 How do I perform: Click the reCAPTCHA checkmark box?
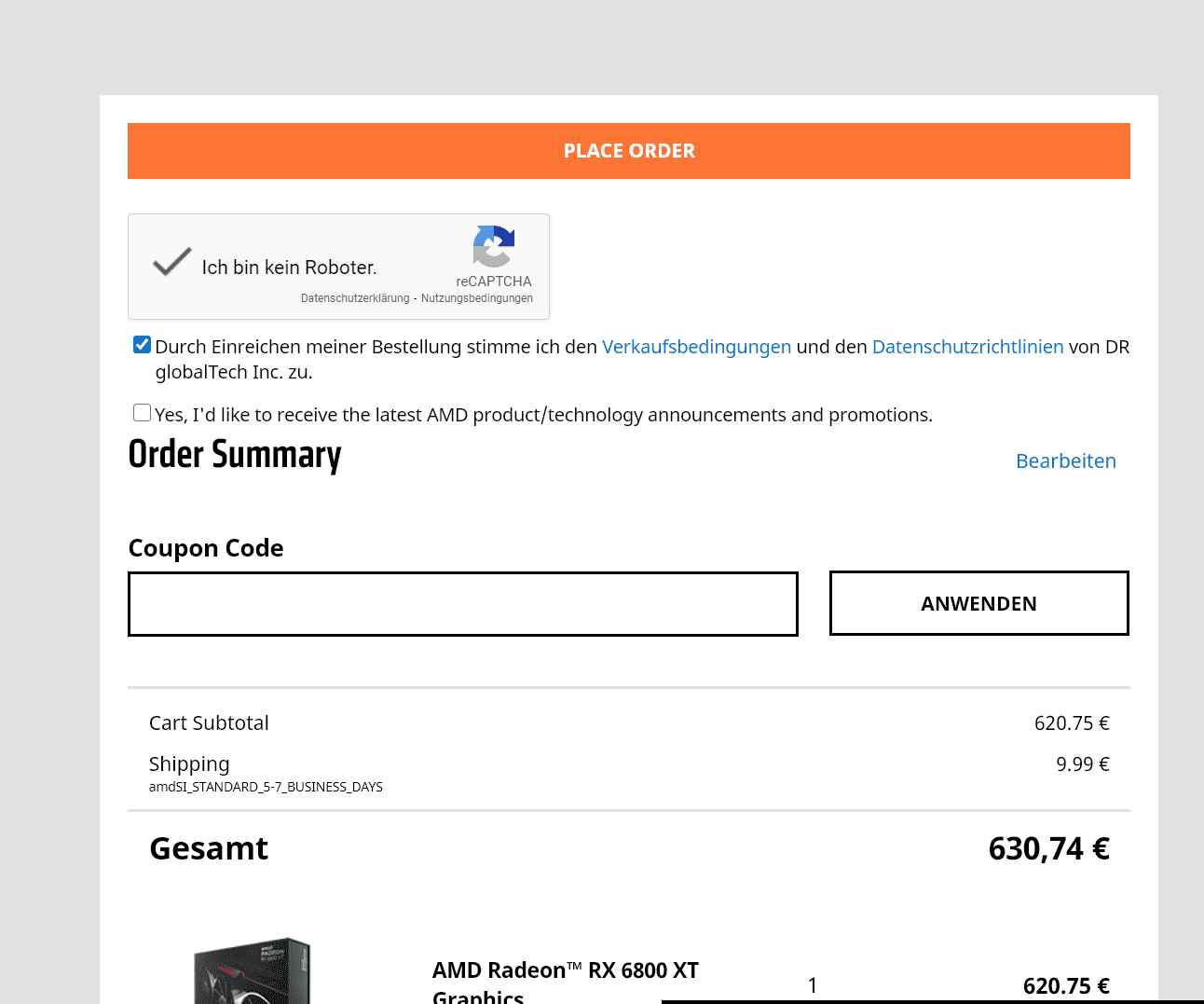coord(172,263)
